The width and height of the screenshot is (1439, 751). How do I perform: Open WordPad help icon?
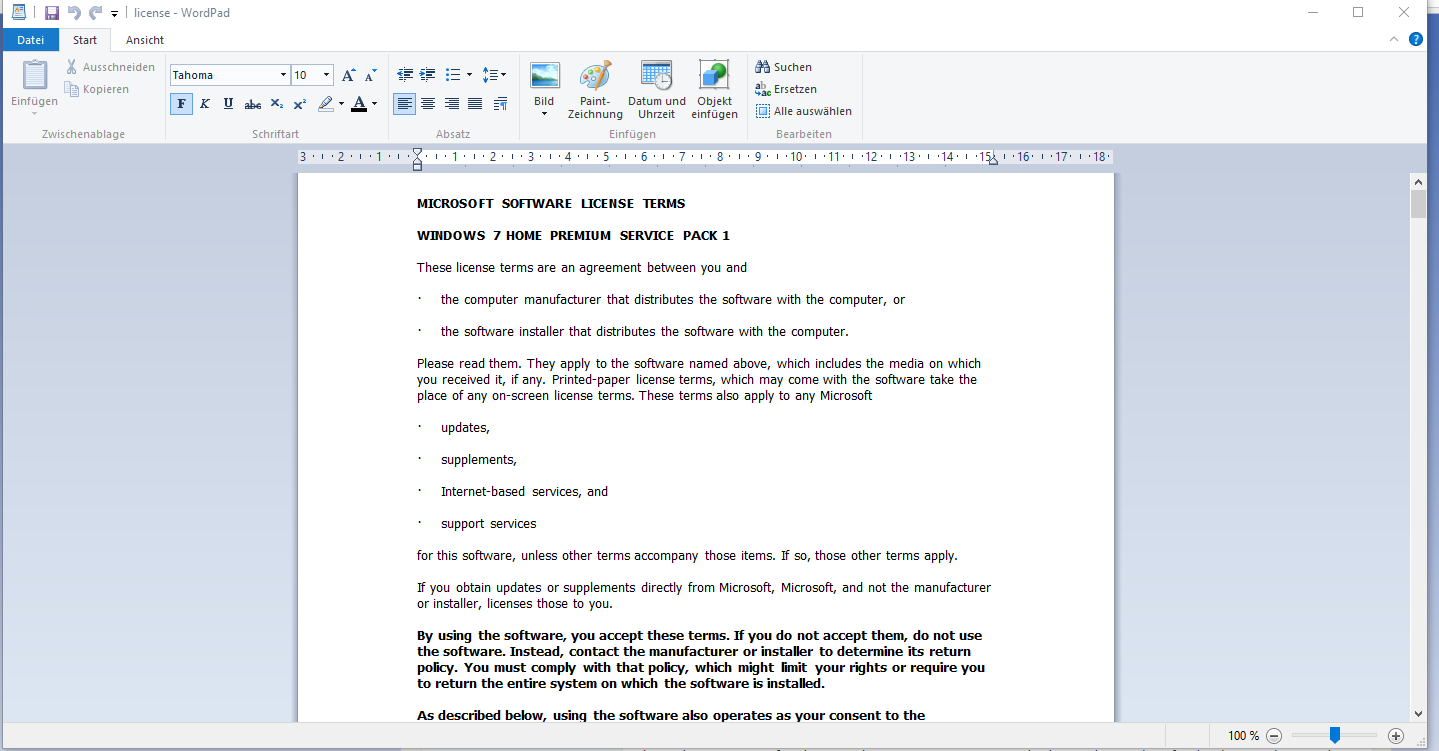coord(1416,40)
